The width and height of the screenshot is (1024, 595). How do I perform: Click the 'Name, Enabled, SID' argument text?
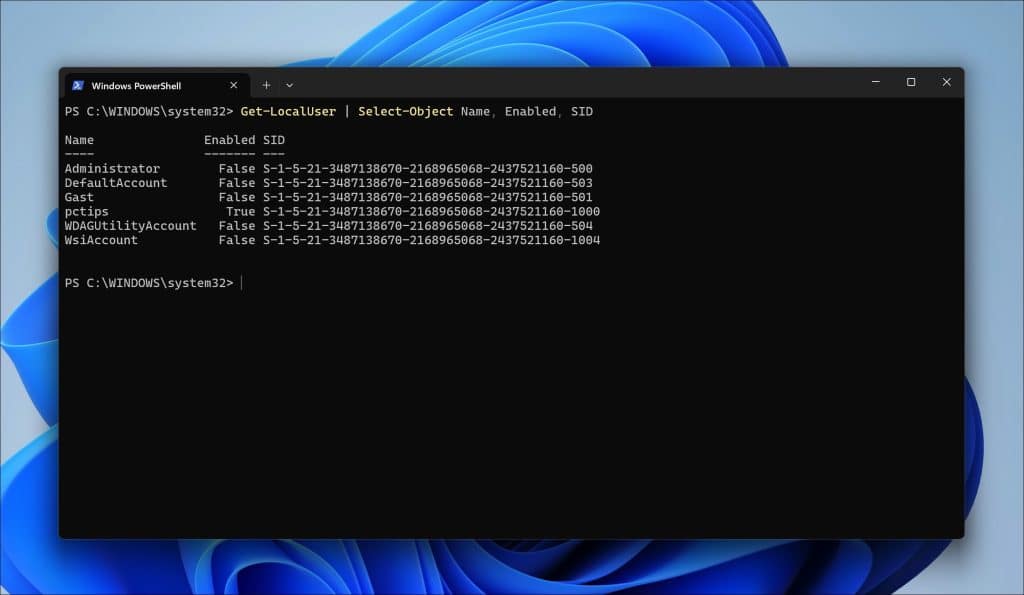tap(527, 112)
